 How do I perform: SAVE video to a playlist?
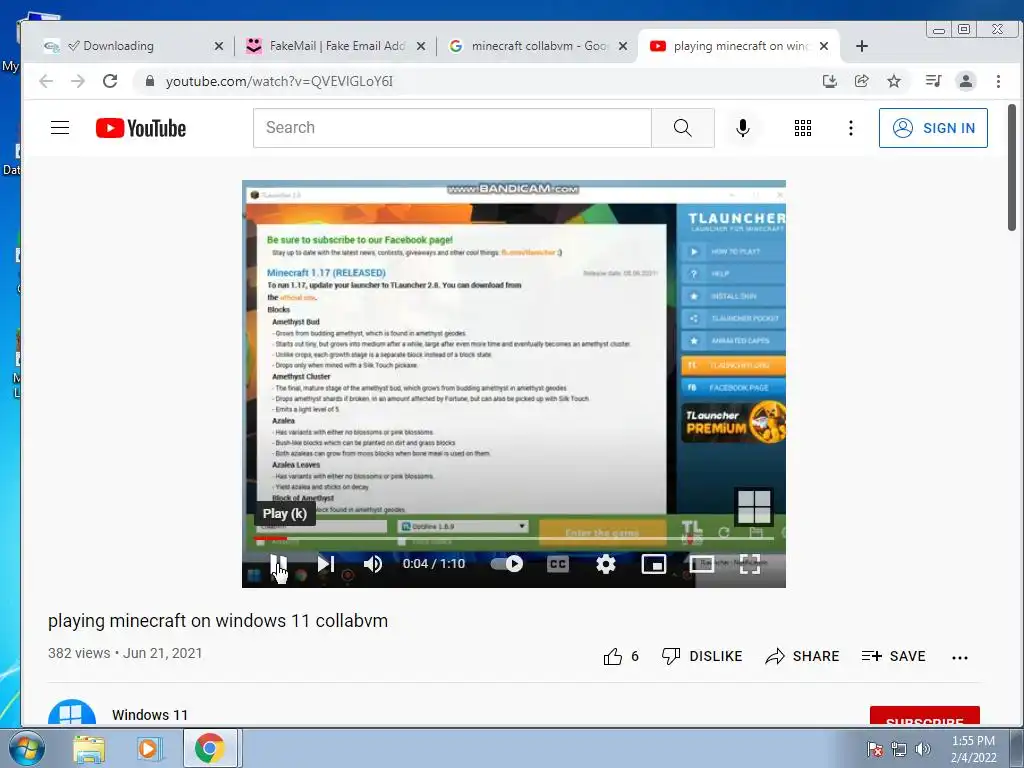pos(893,656)
